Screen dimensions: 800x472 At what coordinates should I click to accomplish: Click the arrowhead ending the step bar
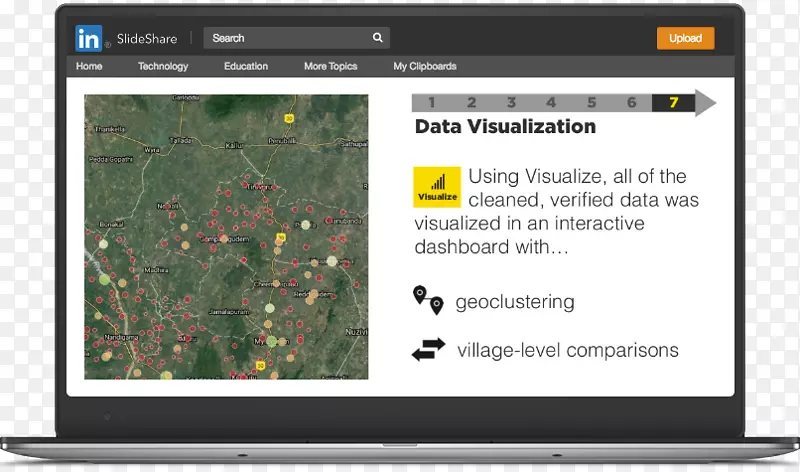tap(705, 102)
